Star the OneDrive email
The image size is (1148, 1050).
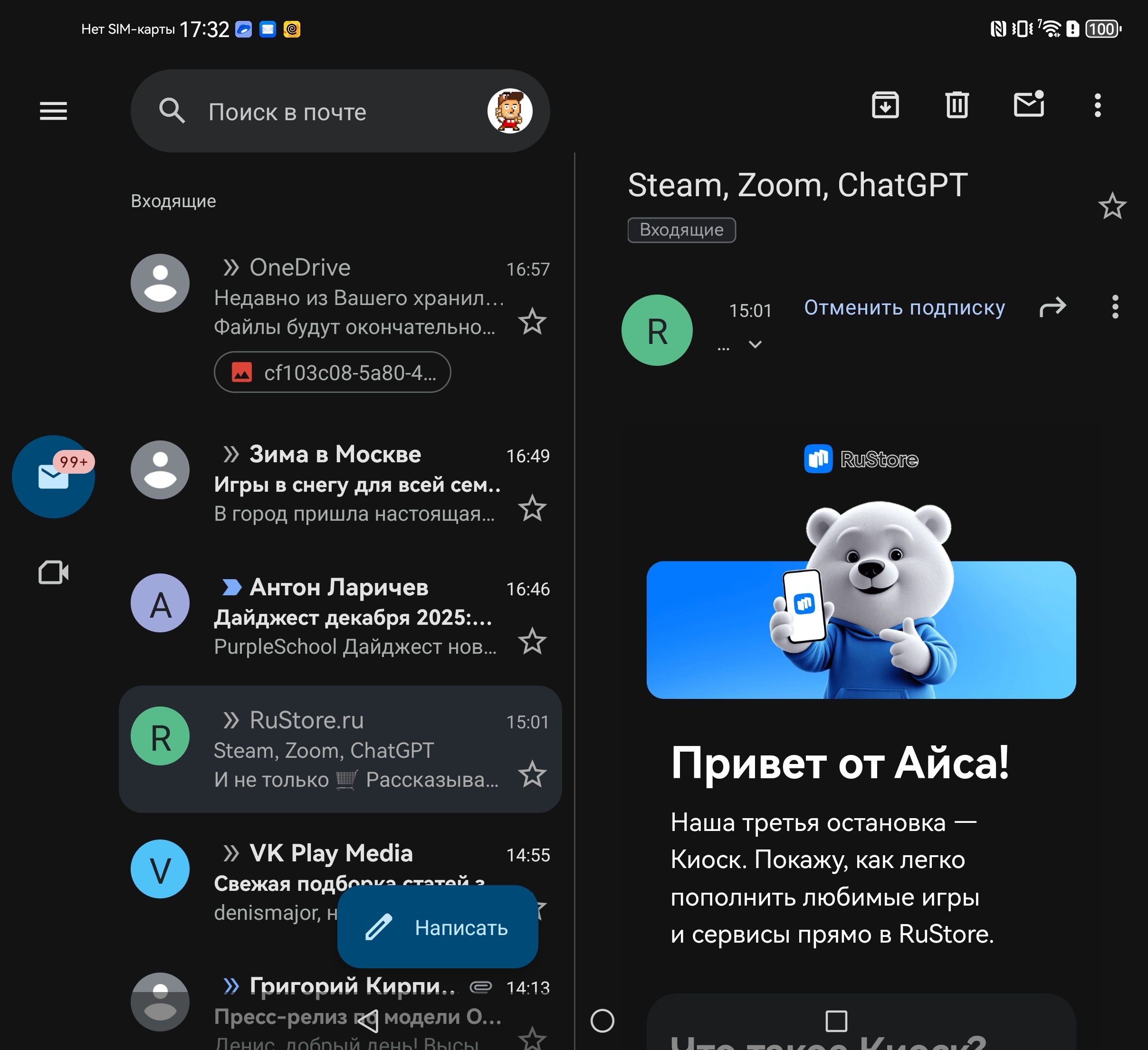pyautogui.click(x=532, y=322)
